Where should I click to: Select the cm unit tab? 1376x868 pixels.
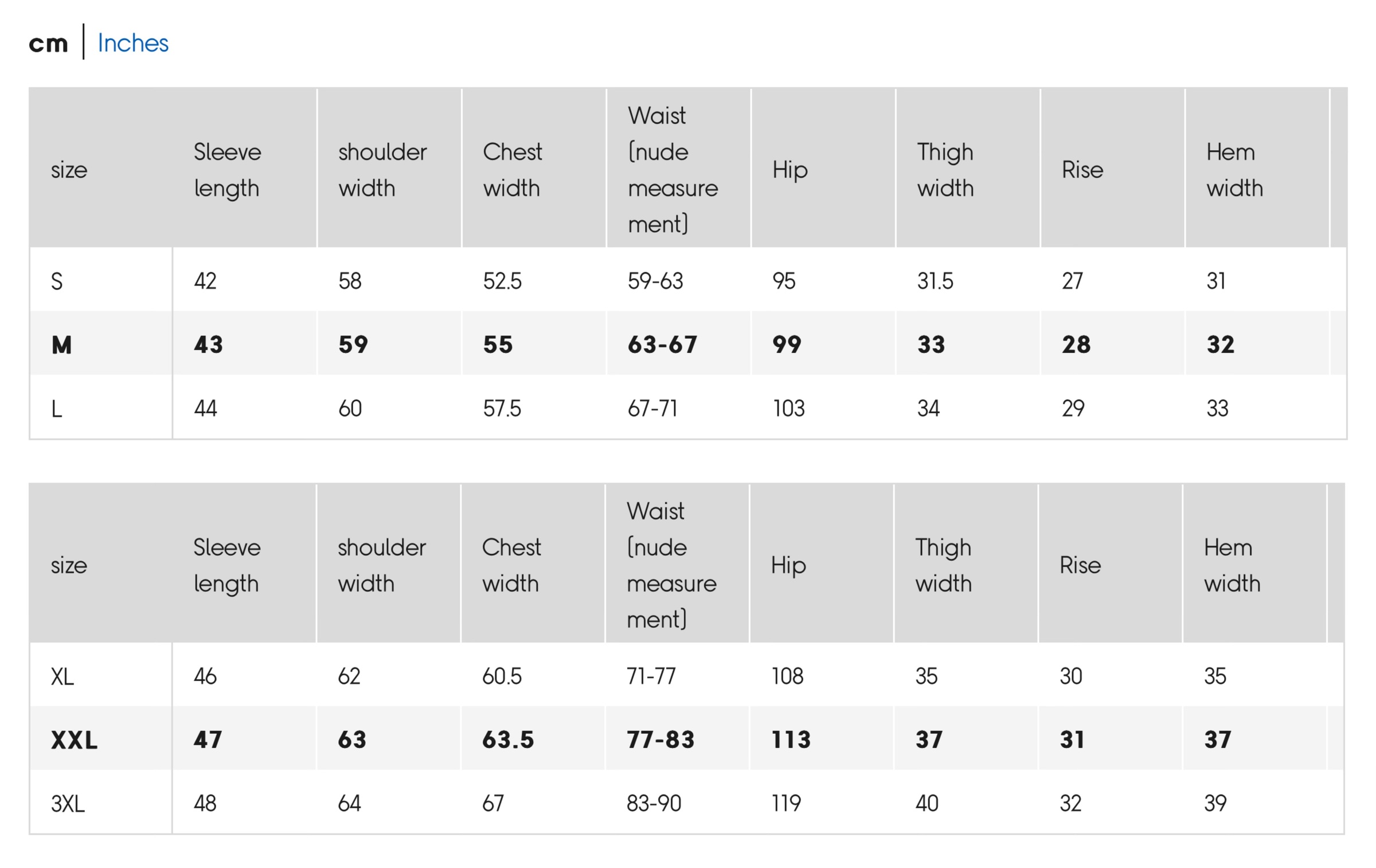(x=48, y=44)
